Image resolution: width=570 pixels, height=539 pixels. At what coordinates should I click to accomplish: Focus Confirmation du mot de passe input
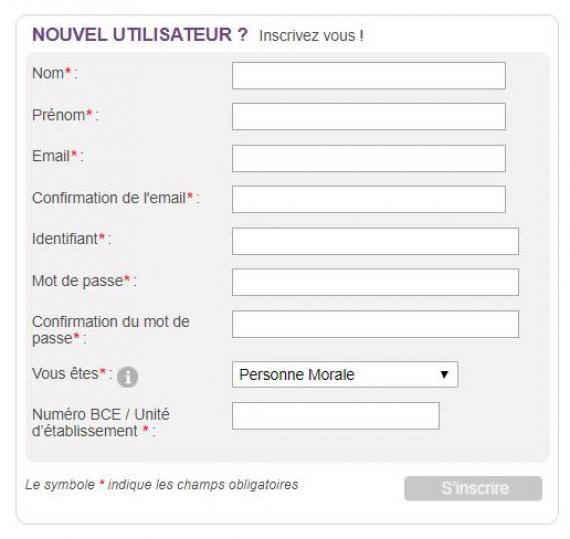pyautogui.click(x=376, y=324)
